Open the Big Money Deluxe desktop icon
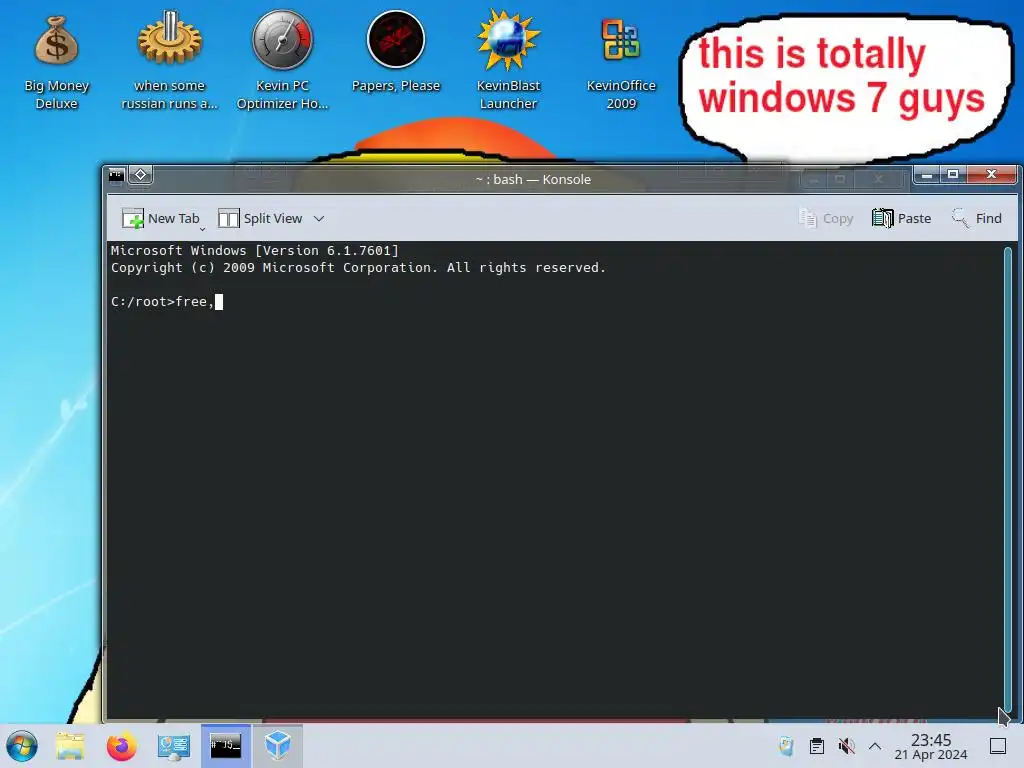The width and height of the screenshot is (1024, 768). [56, 62]
